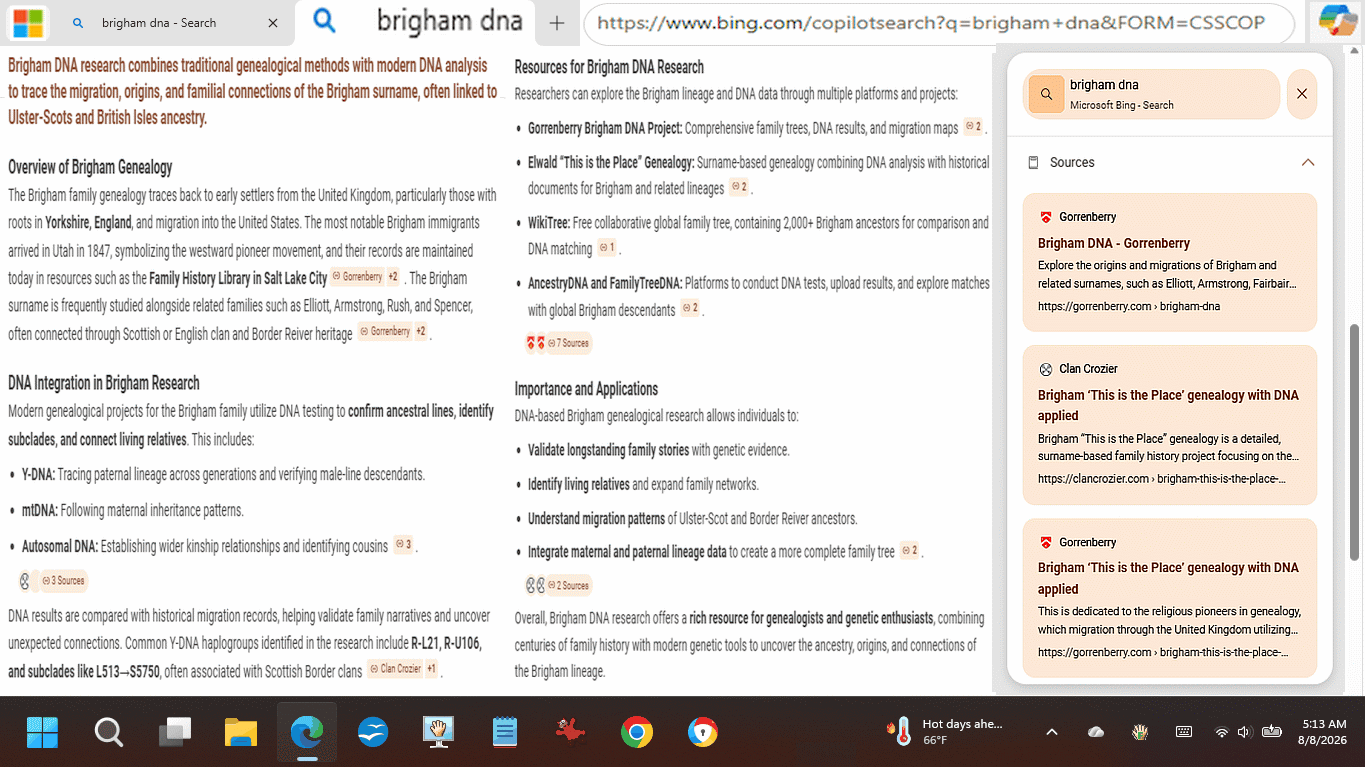The image size is (1365, 767).
Task: Click the 'DNA Integration in Brigham Research' heading
Action: point(104,383)
